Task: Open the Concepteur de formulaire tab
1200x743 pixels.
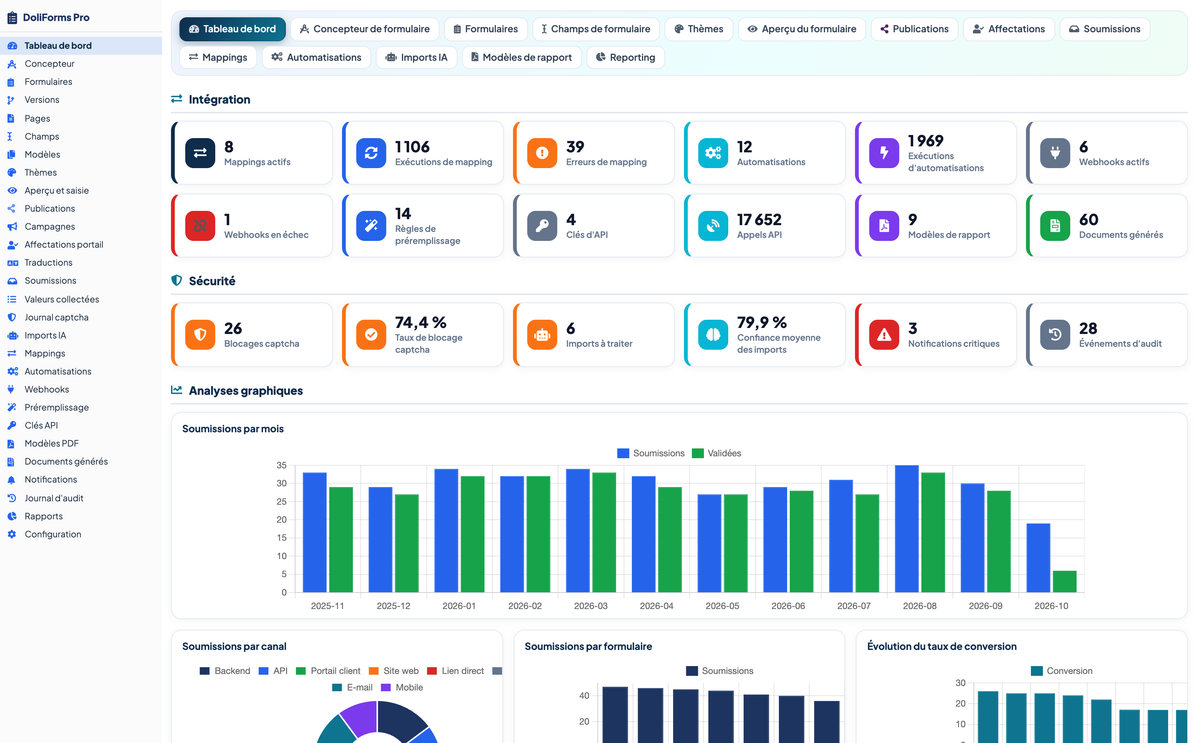Action: point(364,29)
